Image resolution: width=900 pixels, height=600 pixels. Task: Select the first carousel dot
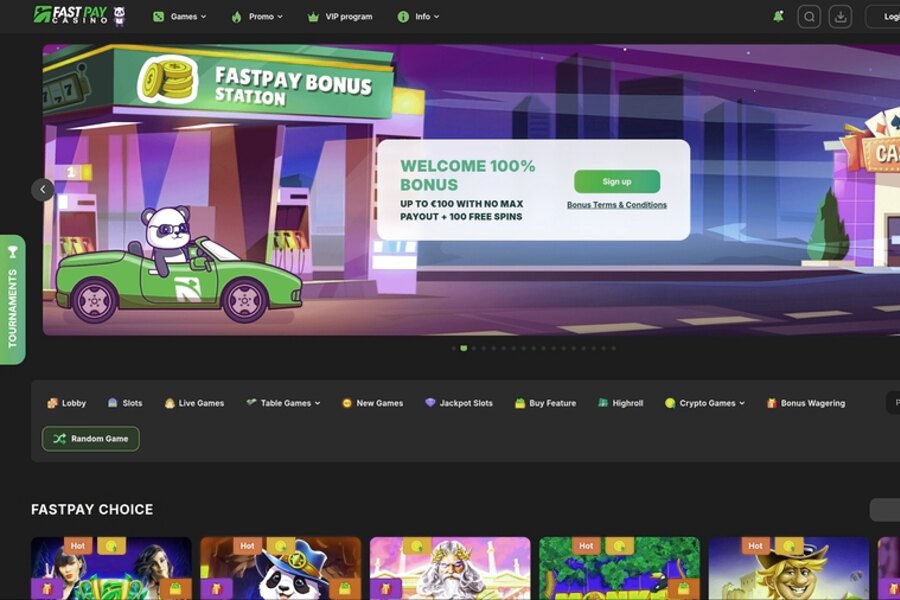[454, 348]
